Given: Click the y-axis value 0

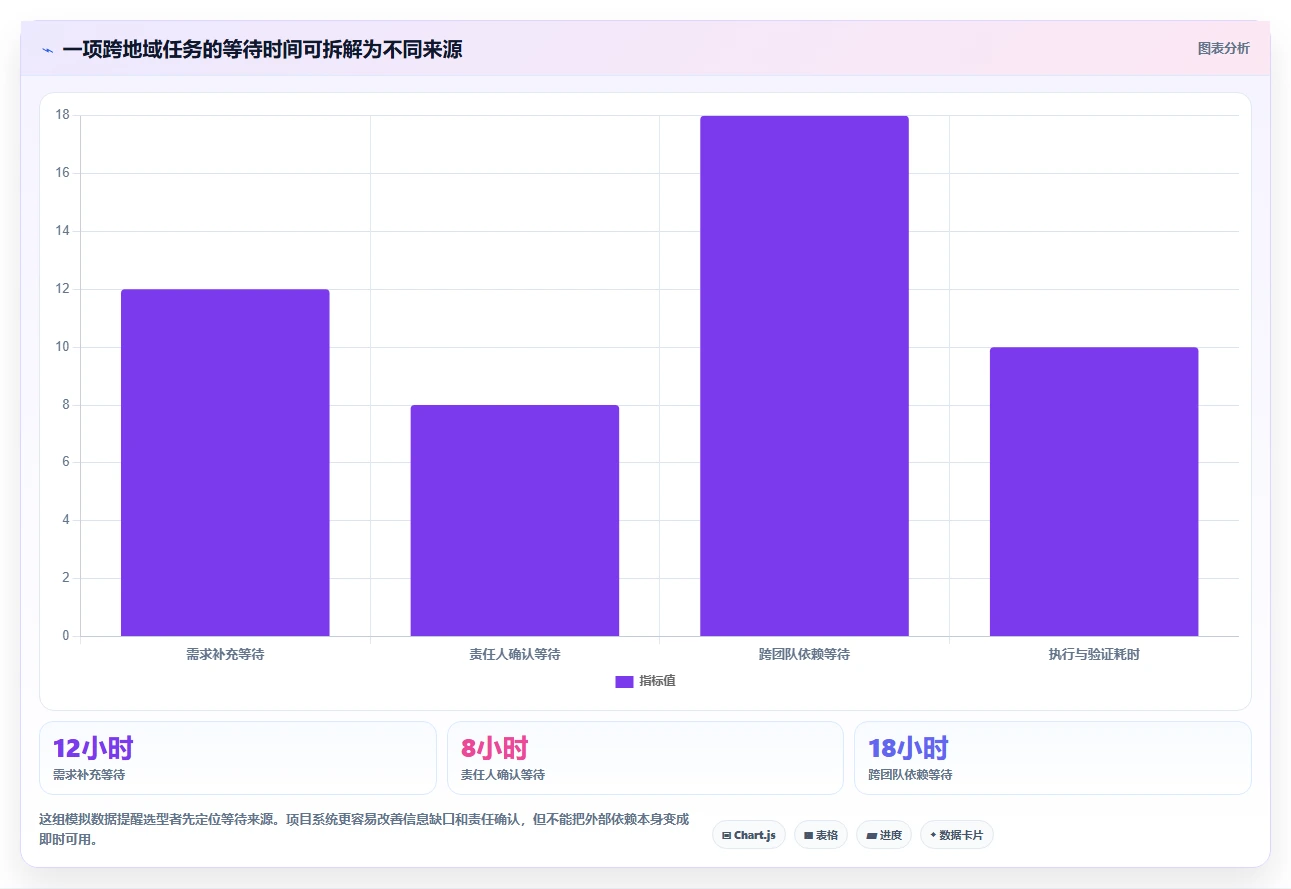Looking at the screenshot, I should pos(66,636).
